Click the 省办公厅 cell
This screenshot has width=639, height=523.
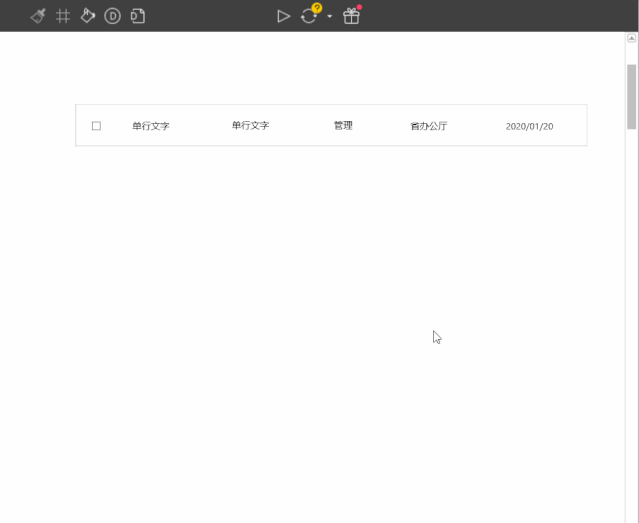(x=428, y=126)
